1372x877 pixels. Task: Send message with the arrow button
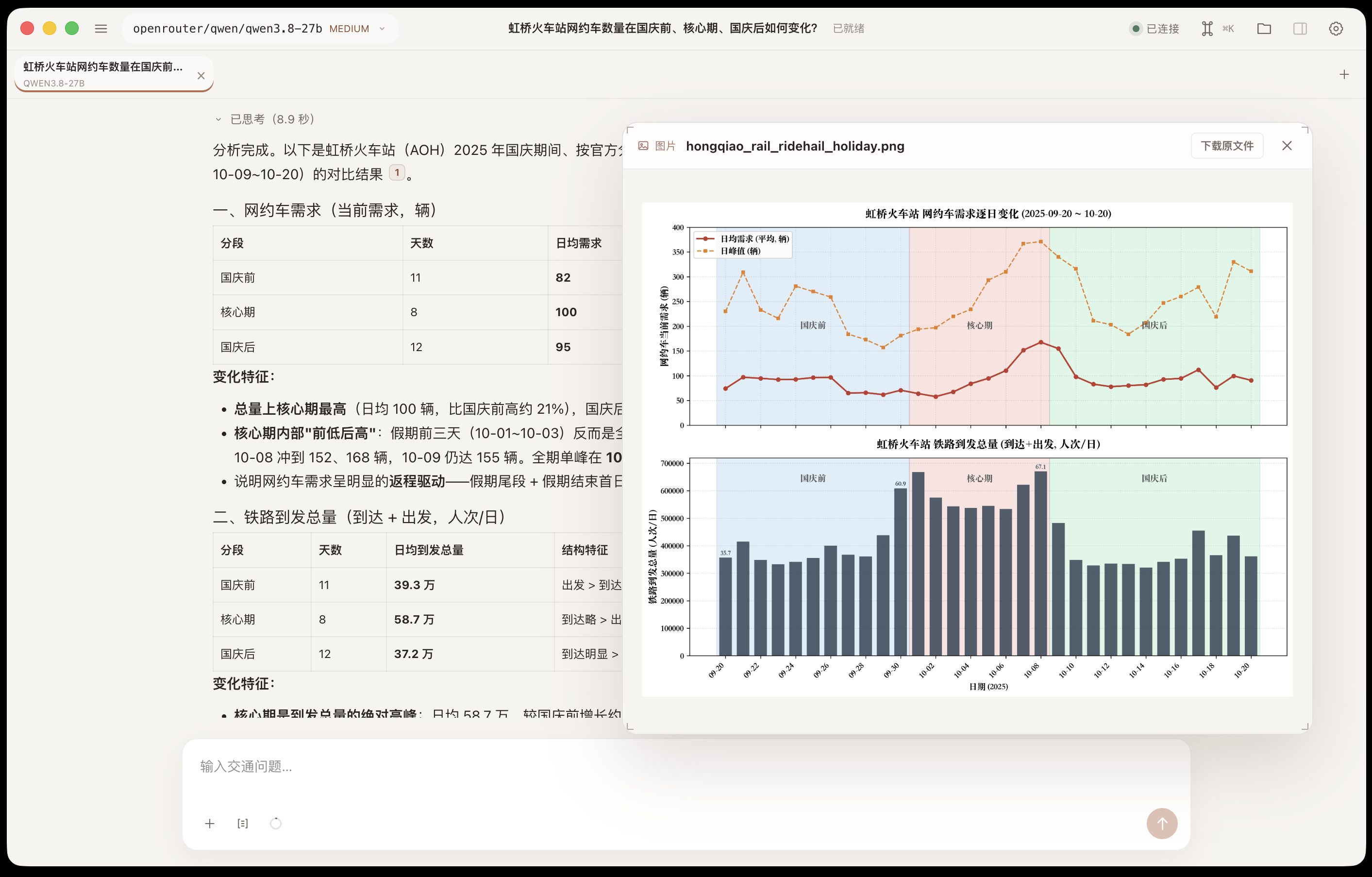pos(1162,824)
